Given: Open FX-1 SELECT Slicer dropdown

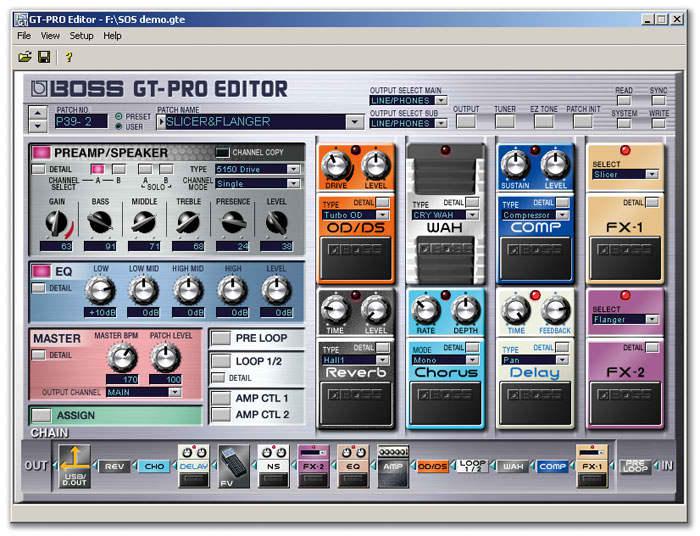Looking at the screenshot, I should pyautogui.click(x=652, y=175).
